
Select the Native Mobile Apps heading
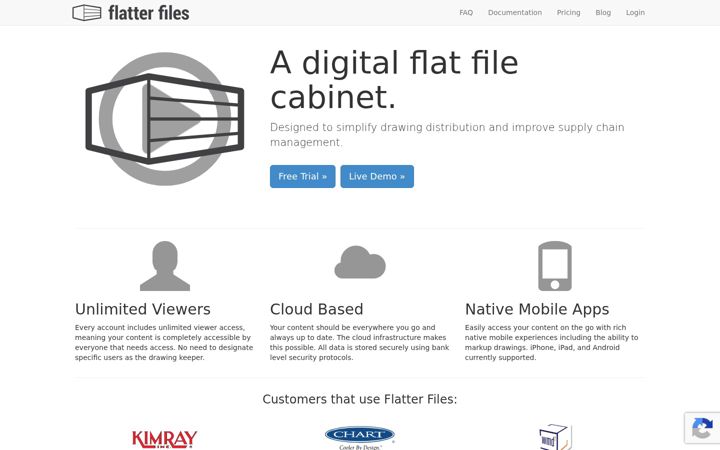[x=537, y=309]
